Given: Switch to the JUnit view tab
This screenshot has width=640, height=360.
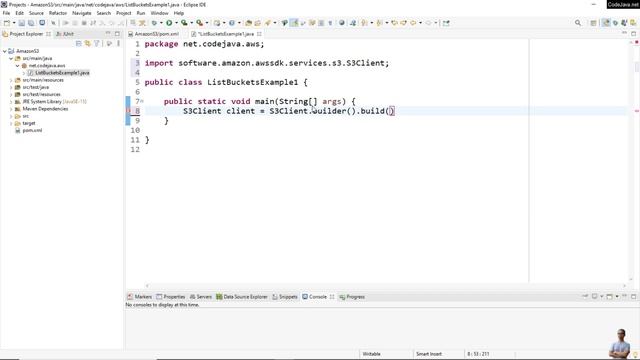Looking at the screenshot, I should click(x=65, y=34).
